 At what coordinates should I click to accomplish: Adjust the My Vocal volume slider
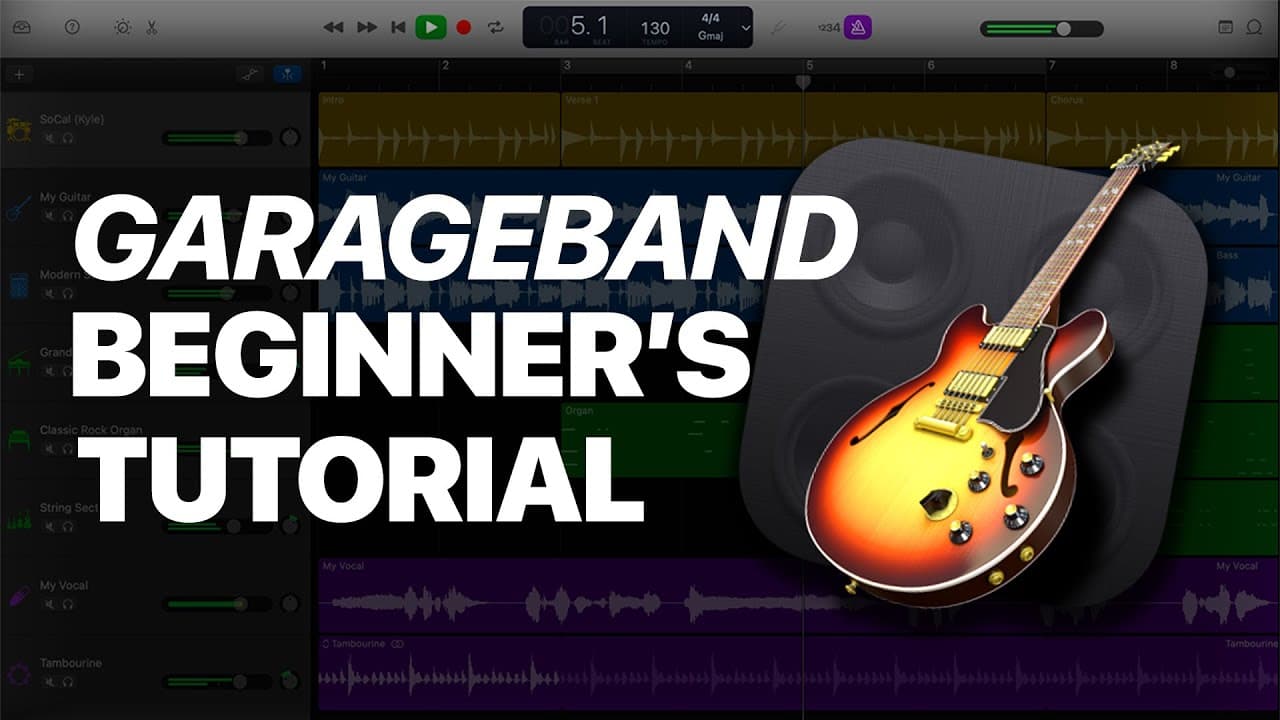(217, 604)
